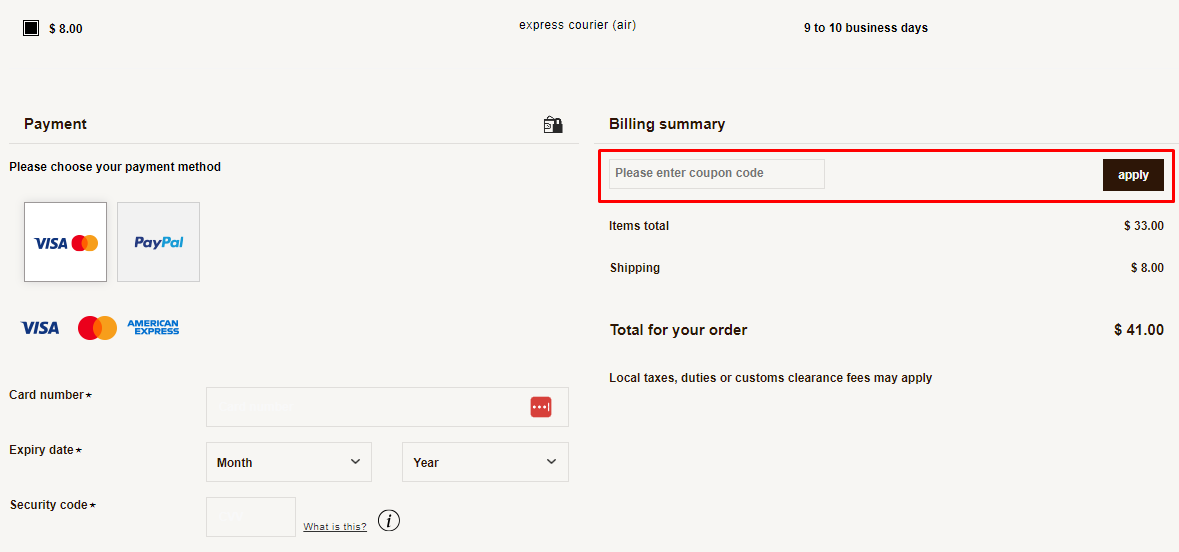Open the expiry Month dropdown

coord(289,462)
